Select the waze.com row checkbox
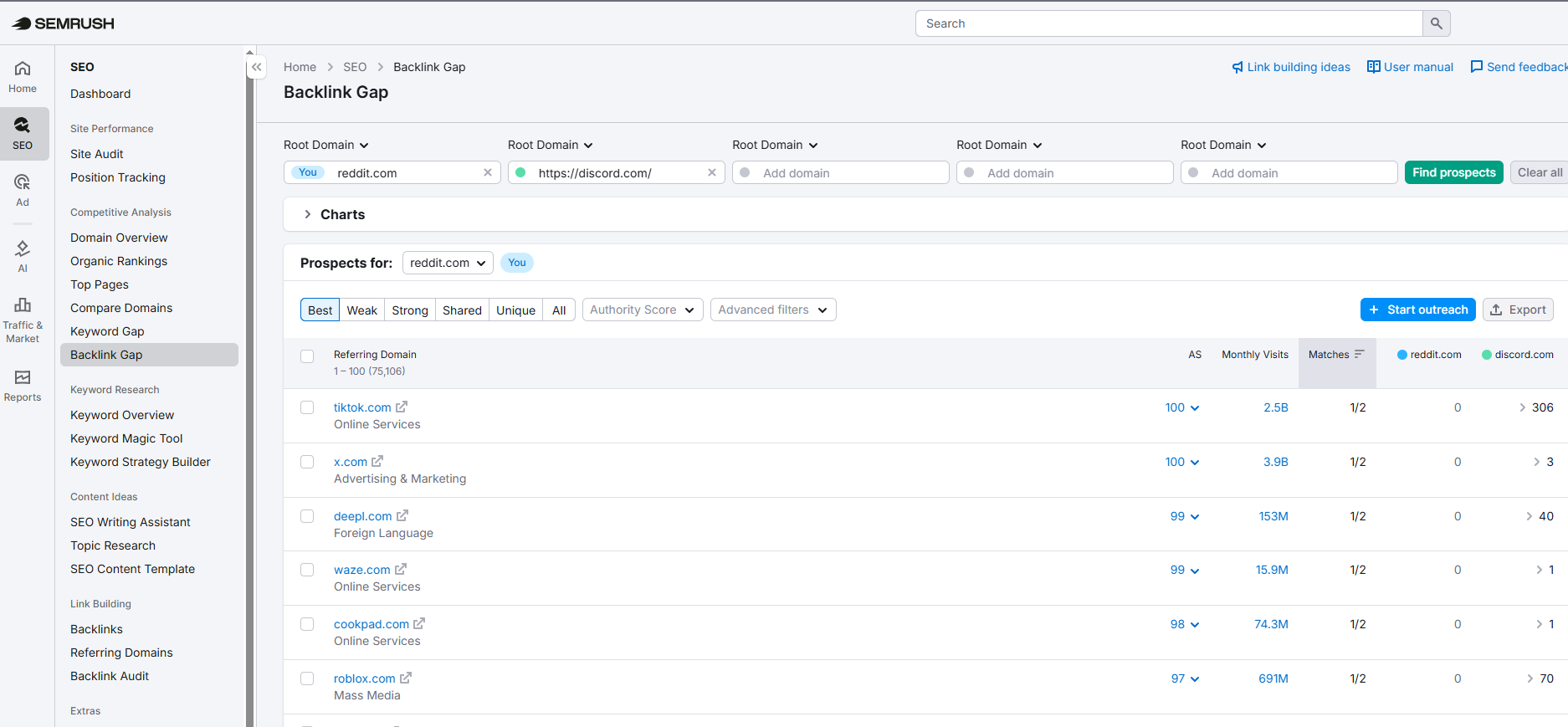Viewport: 1568px width, 727px height. point(307,570)
